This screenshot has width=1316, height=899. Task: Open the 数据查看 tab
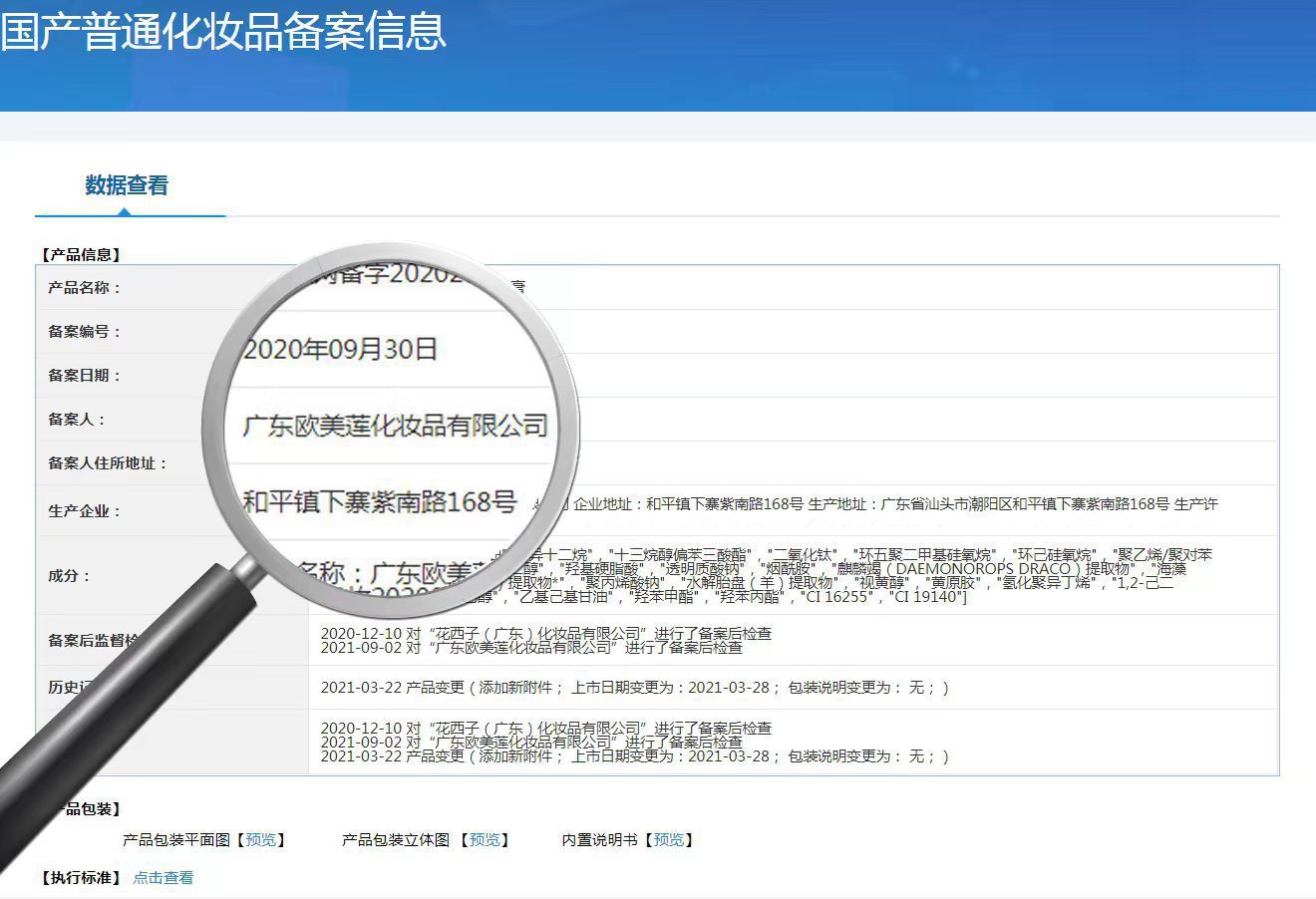click(x=127, y=185)
